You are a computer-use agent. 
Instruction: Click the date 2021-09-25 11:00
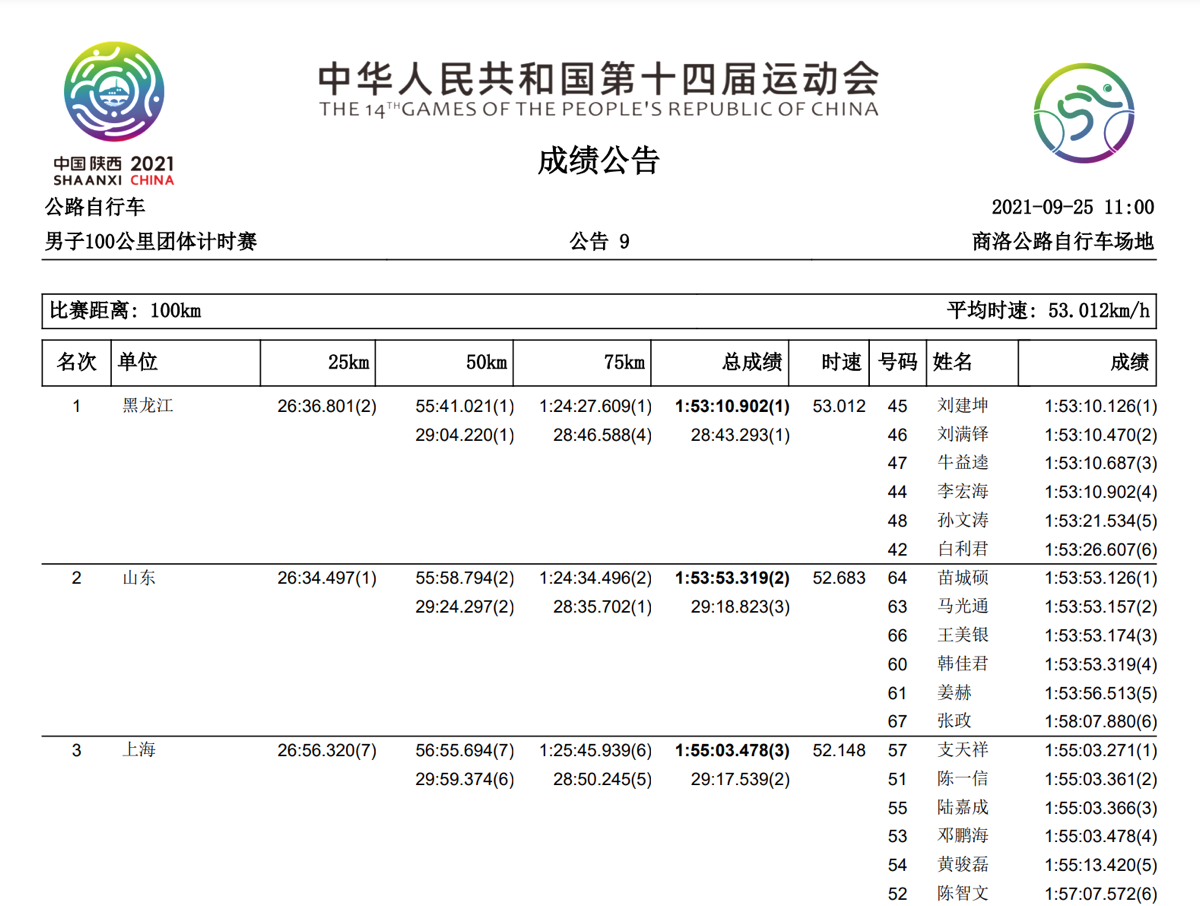[x=1072, y=207]
